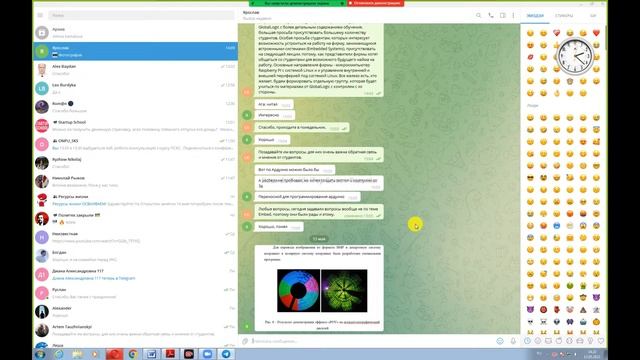Image resolution: width=640 pixels, height=360 pixels.
Task: Open the Windows Start button
Action: click(40, 354)
